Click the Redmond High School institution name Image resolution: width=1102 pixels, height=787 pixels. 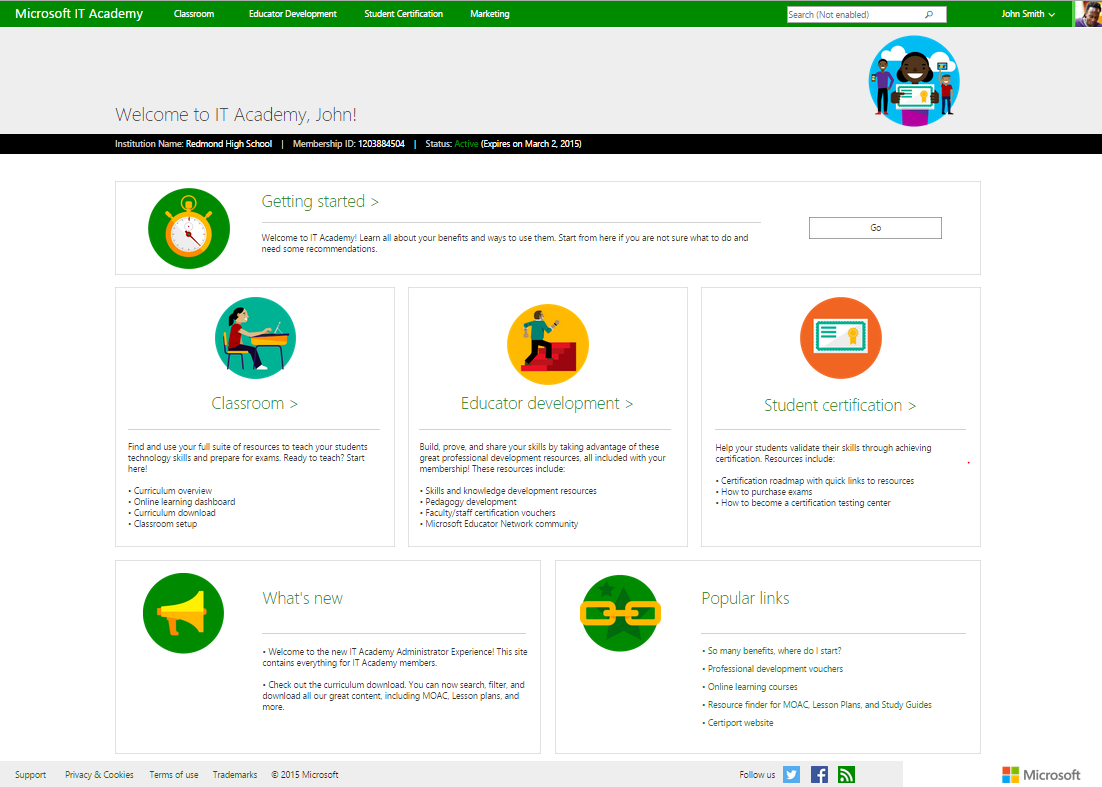click(x=228, y=144)
